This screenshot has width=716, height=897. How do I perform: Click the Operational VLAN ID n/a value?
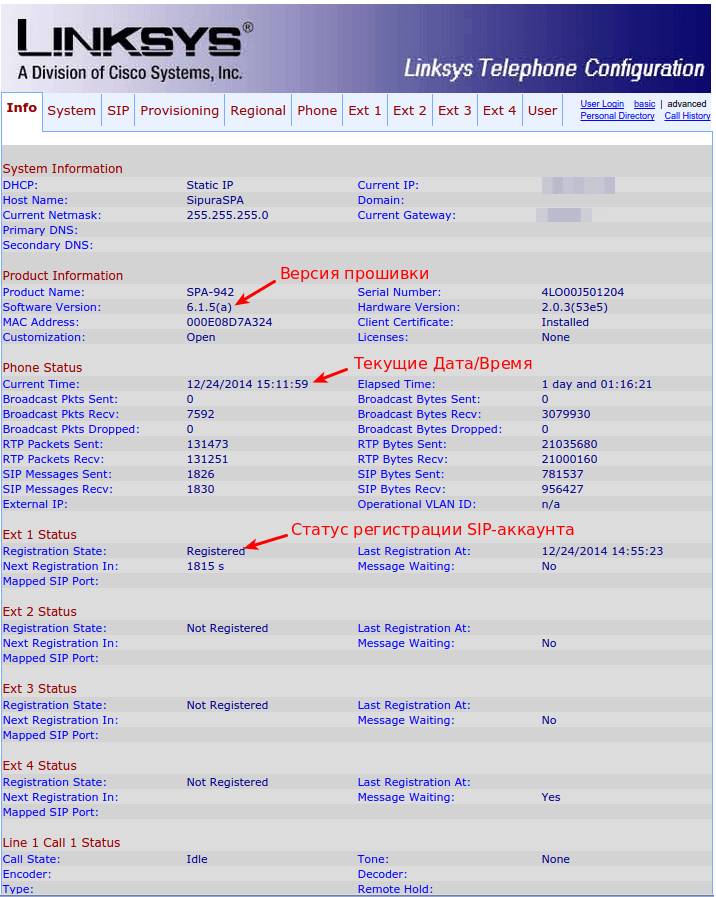click(551, 505)
